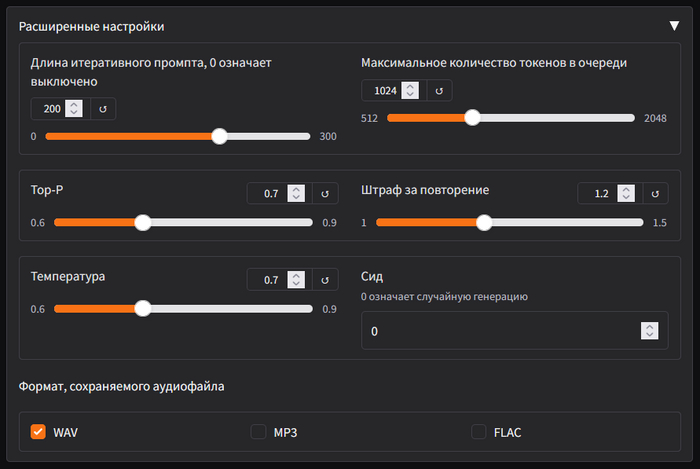Tick the FLAC format checkbox
Image resolution: width=700 pixels, height=469 pixels.
[479, 432]
